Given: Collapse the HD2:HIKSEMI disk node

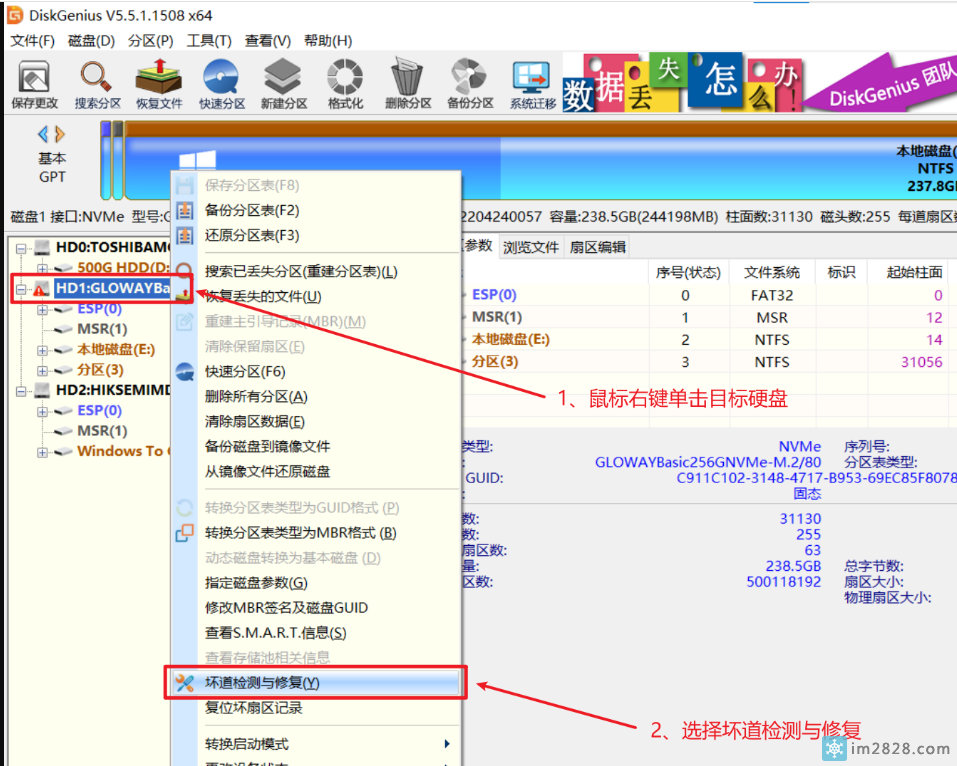Looking at the screenshot, I should (x=21, y=391).
